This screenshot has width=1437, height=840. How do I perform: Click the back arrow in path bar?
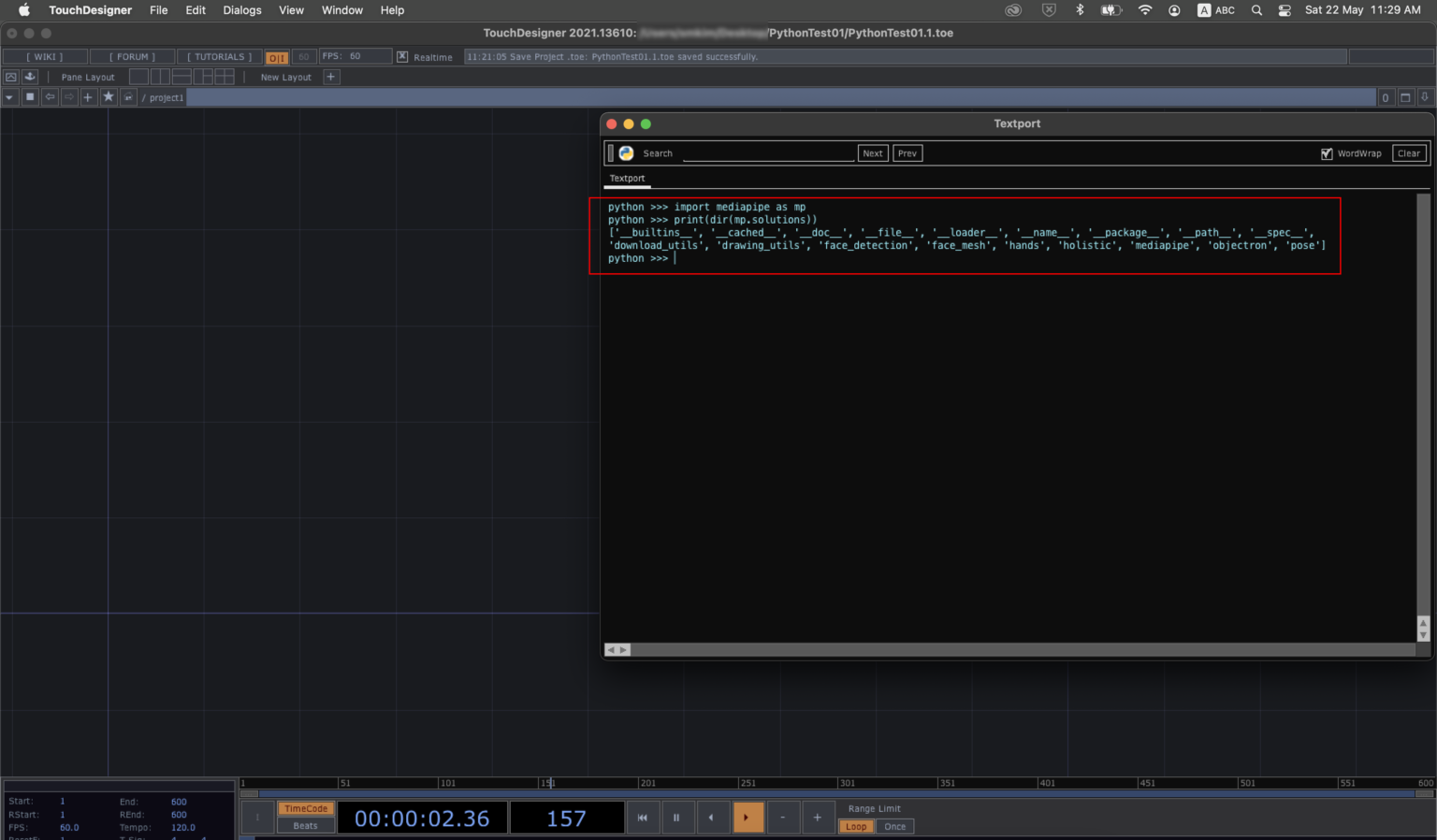point(50,97)
